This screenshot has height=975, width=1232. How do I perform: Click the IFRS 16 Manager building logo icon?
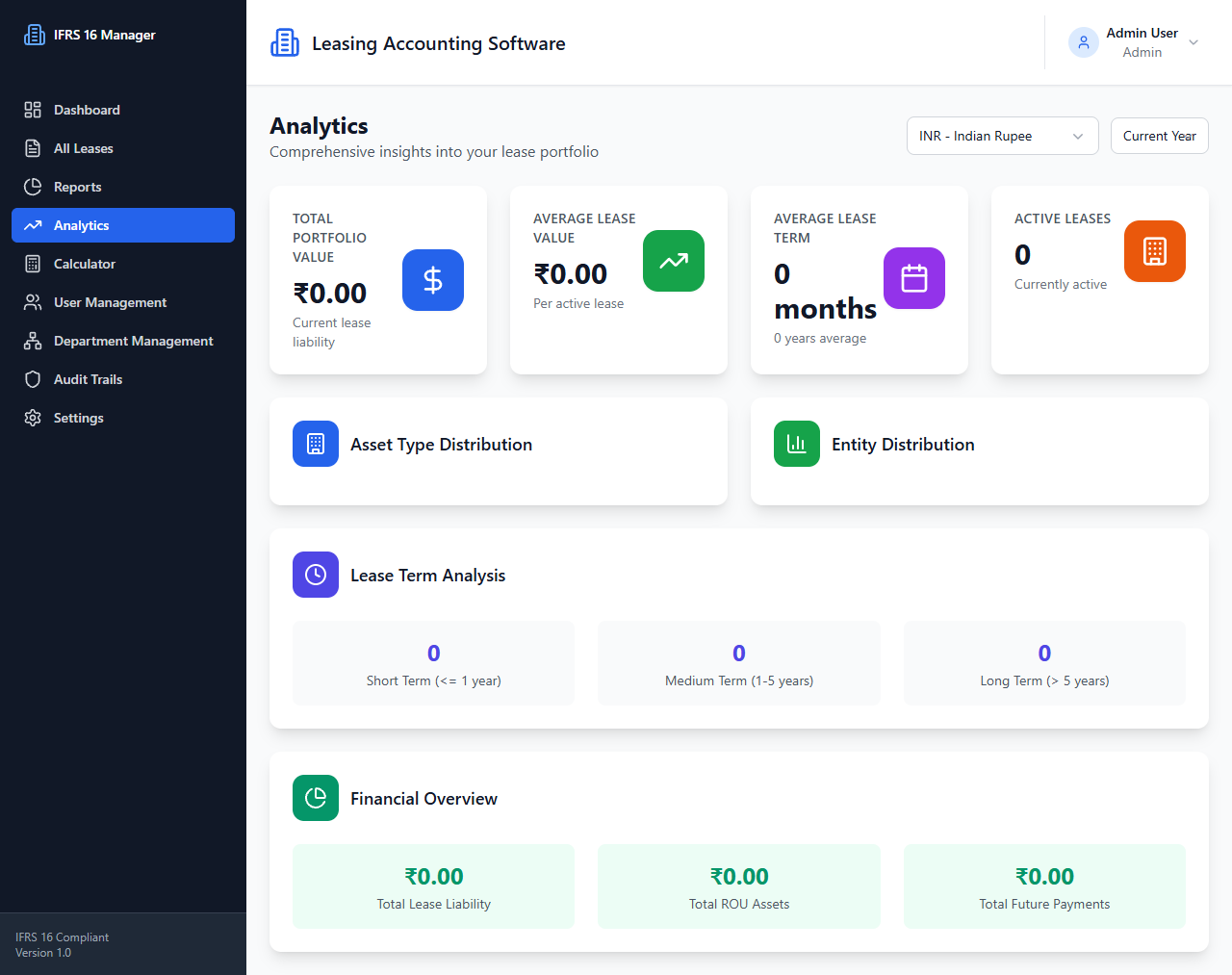tap(35, 35)
